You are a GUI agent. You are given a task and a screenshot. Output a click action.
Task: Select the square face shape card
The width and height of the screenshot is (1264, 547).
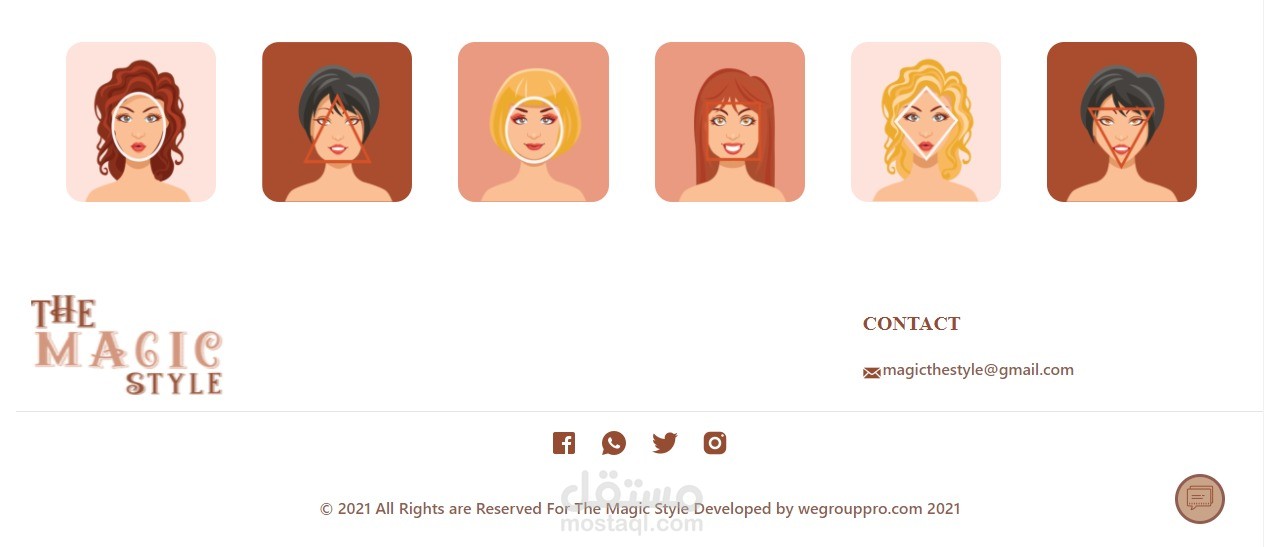(x=730, y=122)
